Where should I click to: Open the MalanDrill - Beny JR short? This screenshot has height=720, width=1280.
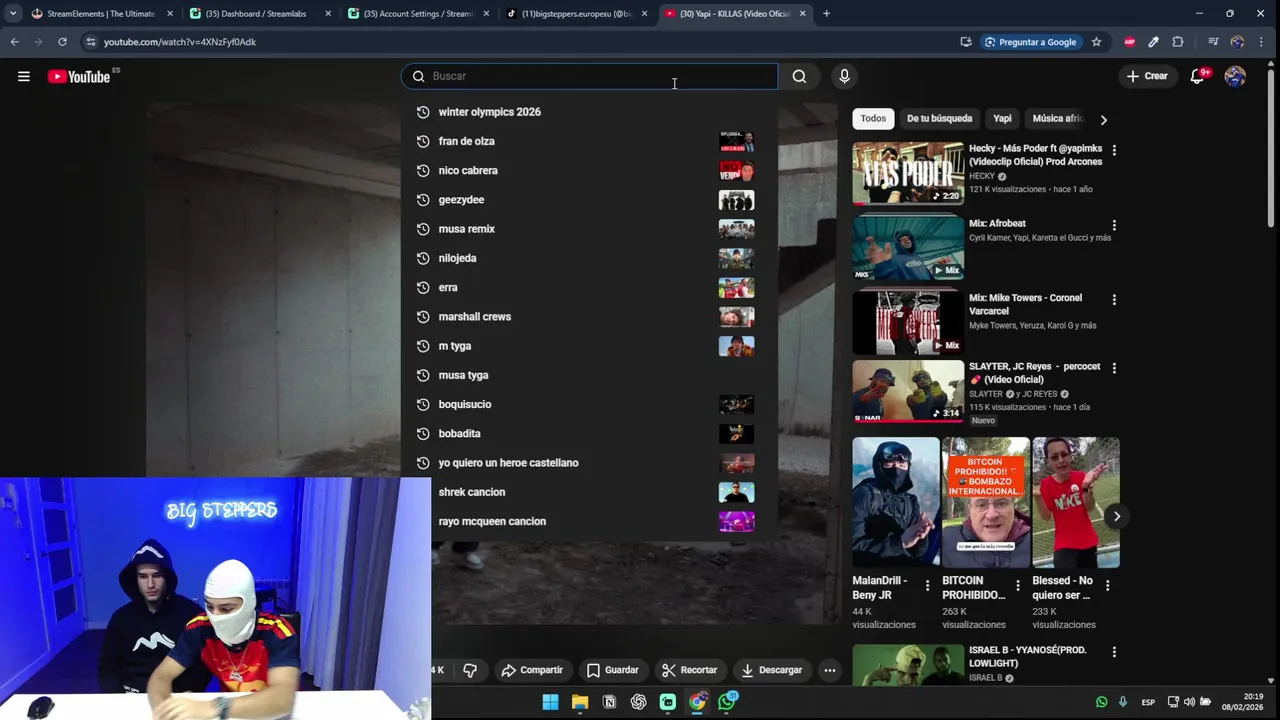[896, 502]
